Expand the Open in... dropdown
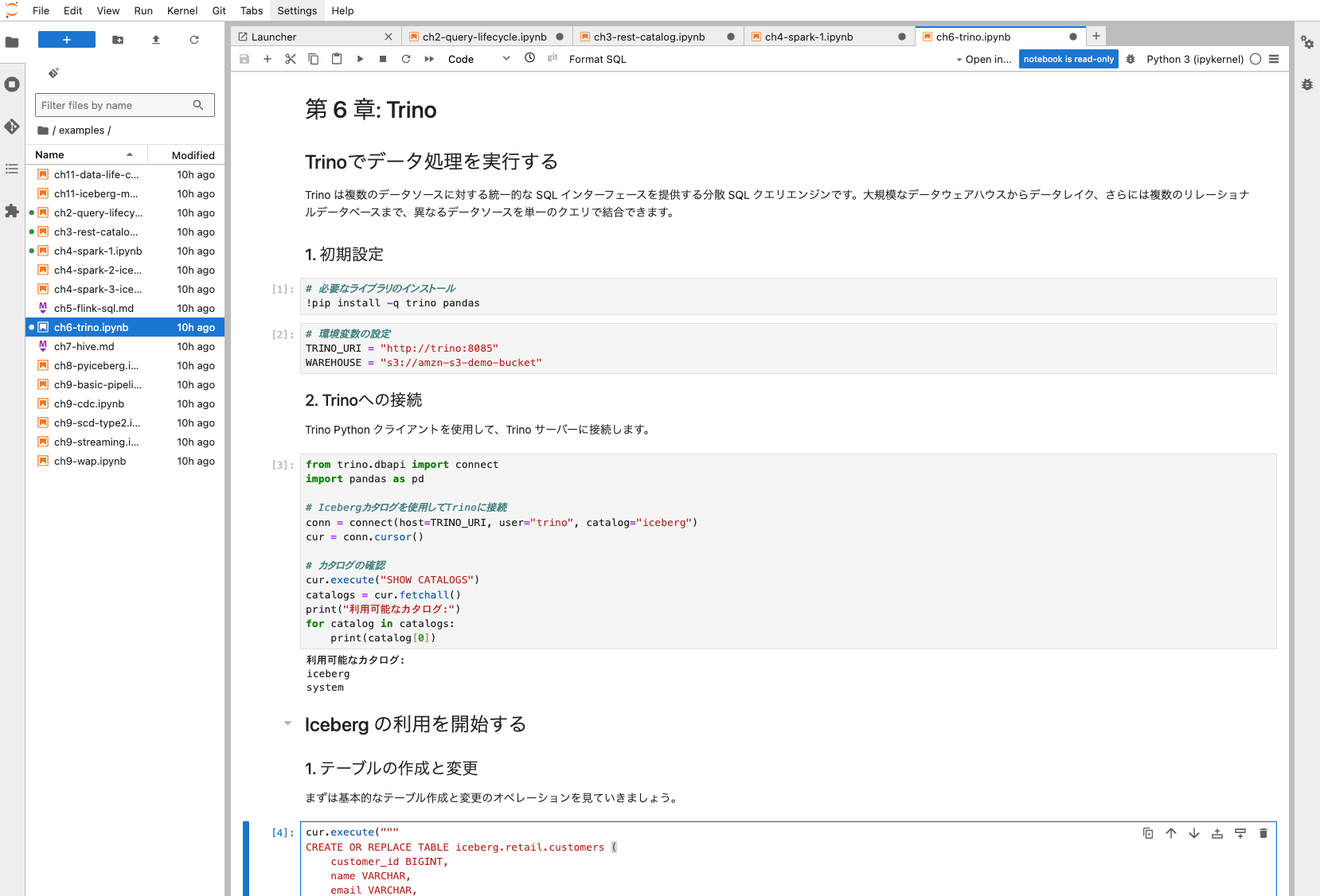 (x=984, y=59)
